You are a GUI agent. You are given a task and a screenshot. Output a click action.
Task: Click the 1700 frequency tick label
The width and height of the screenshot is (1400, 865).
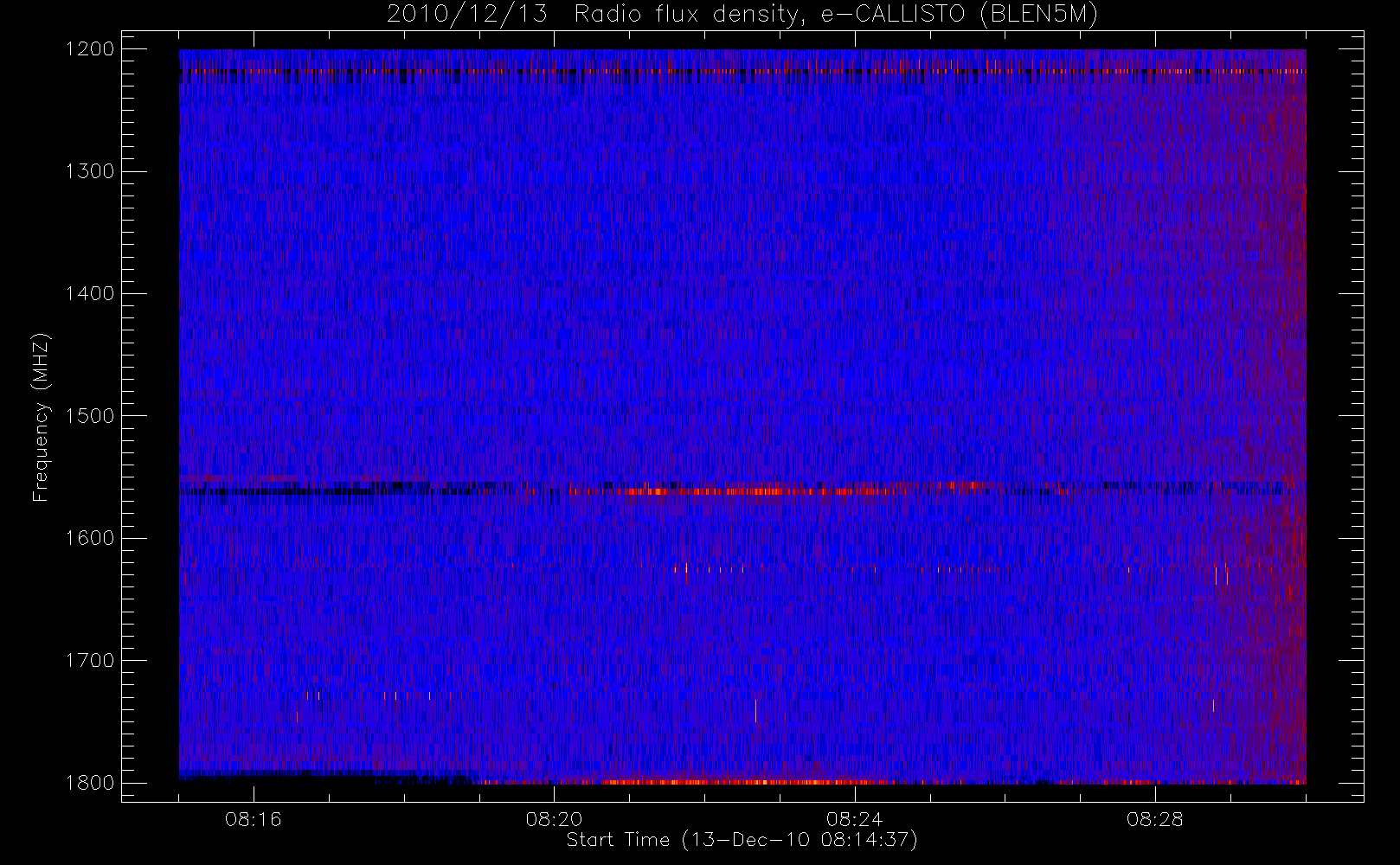(90, 661)
